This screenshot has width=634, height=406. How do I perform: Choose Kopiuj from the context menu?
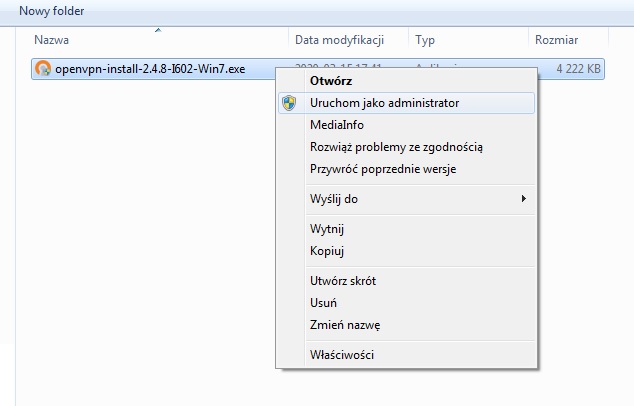click(x=327, y=251)
